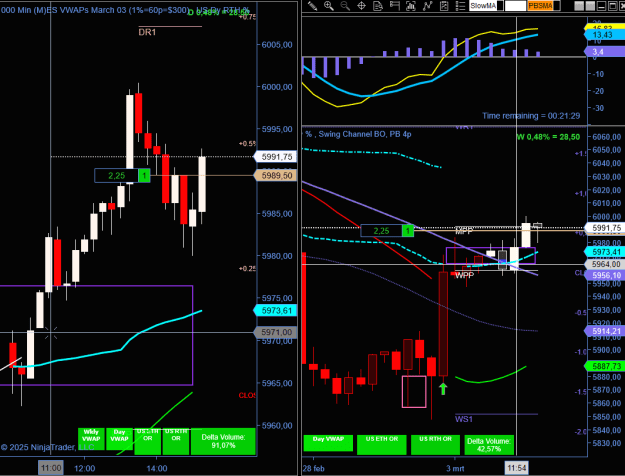Toggle Day VWAP button on right chart
This screenshot has height=476, width=625.
tap(328, 443)
